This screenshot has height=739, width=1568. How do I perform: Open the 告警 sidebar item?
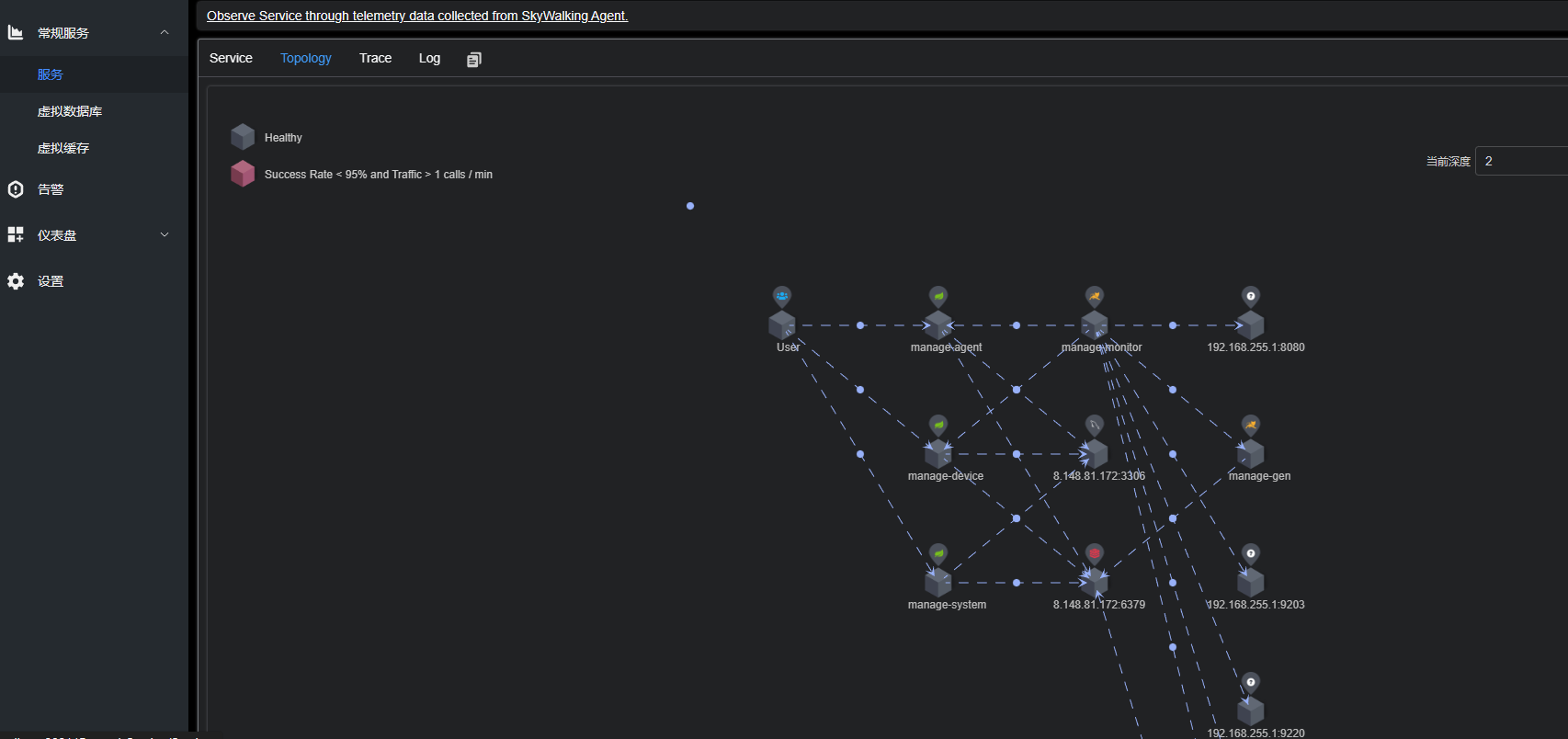[x=94, y=189]
